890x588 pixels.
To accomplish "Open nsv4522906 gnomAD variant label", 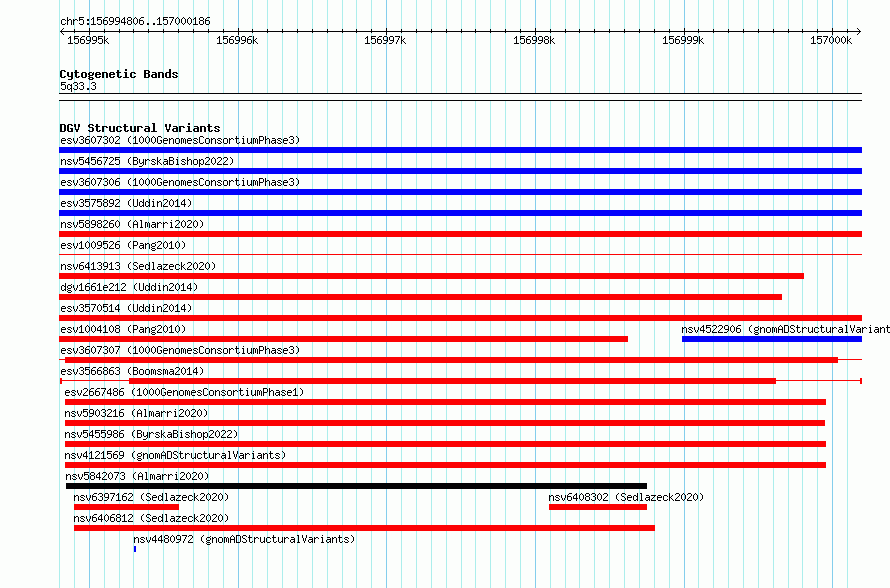I will pyautogui.click(x=786, y=329).
